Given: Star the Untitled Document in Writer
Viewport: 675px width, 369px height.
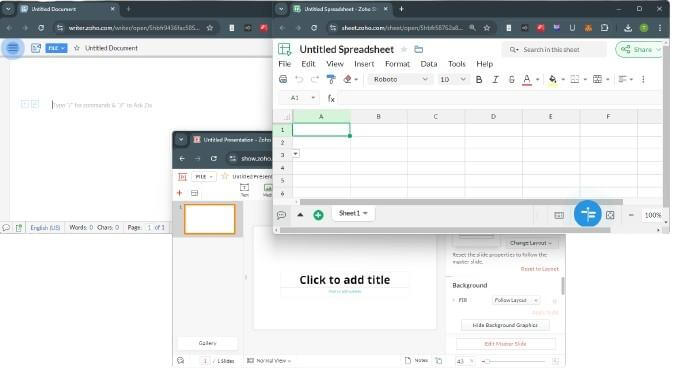Looking at the screenshot, I should click(77, 48).
